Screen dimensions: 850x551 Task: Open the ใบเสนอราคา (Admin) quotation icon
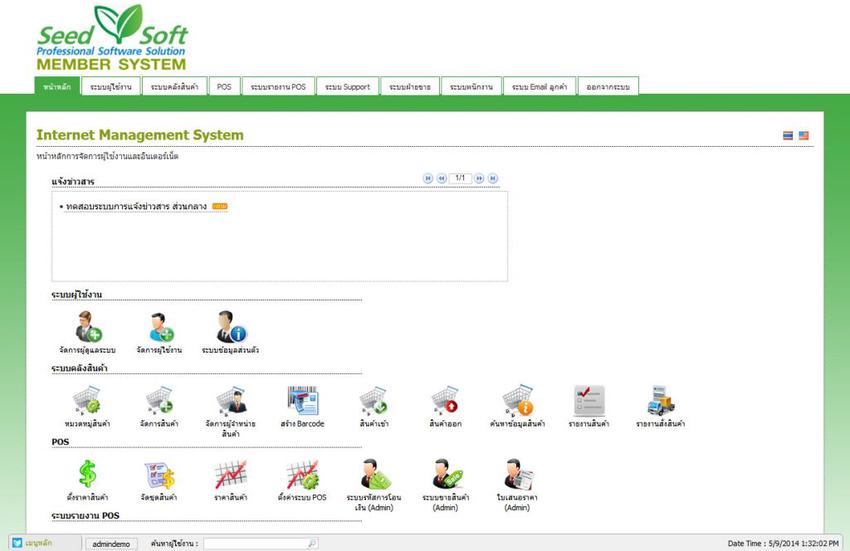(518, 475)
